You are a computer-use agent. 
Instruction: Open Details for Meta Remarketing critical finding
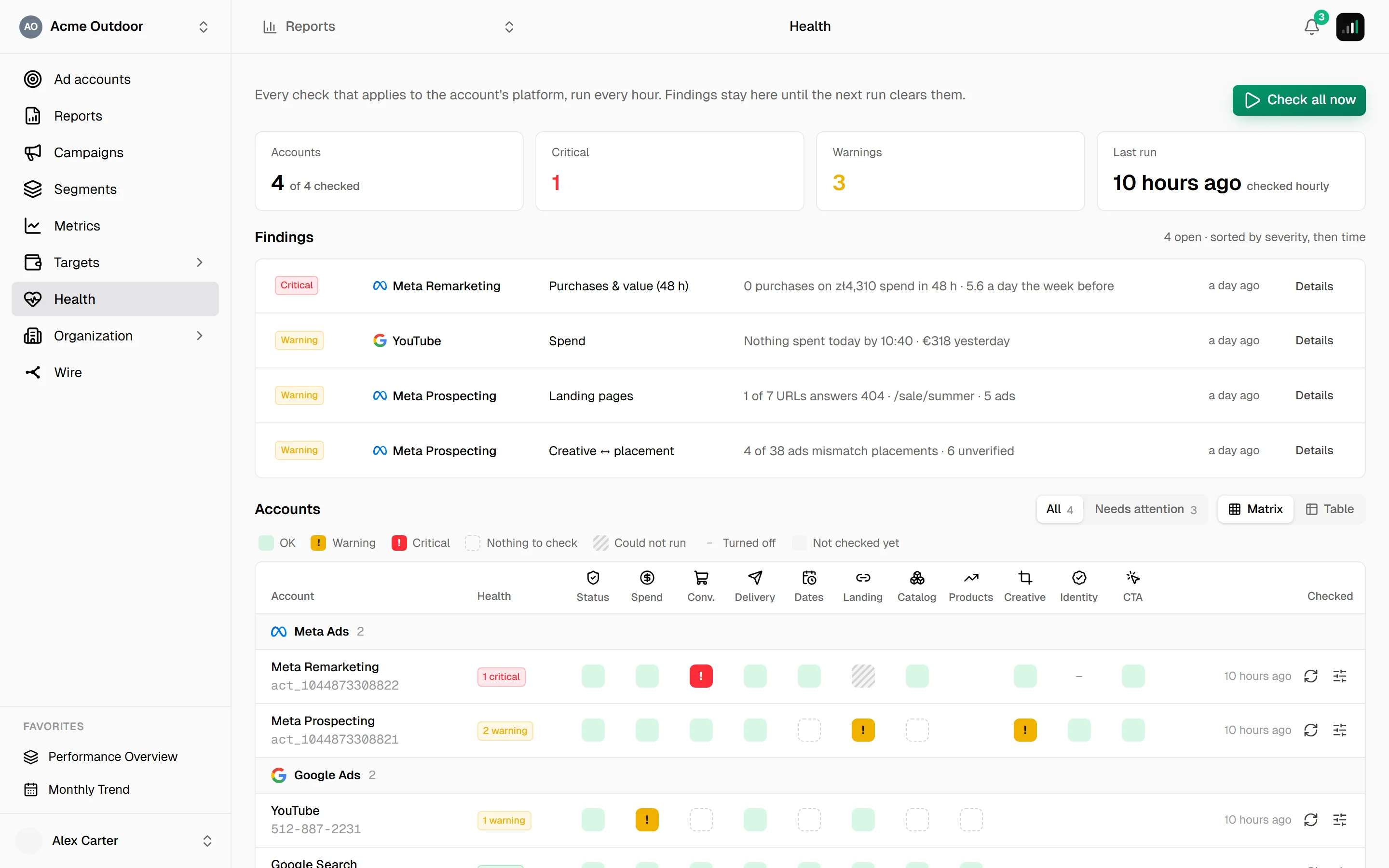point(1314,286)
